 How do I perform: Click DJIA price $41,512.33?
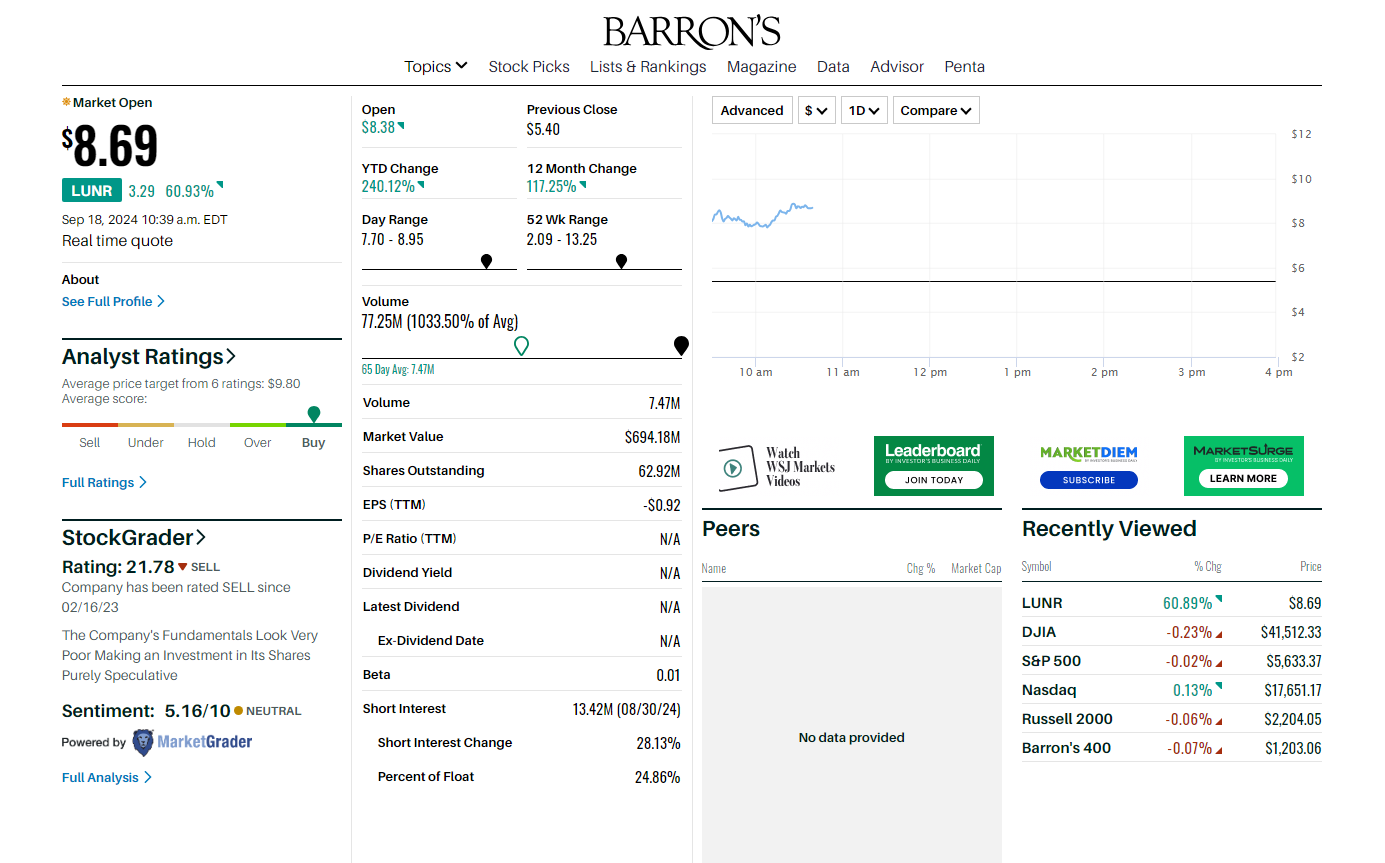1291,632
